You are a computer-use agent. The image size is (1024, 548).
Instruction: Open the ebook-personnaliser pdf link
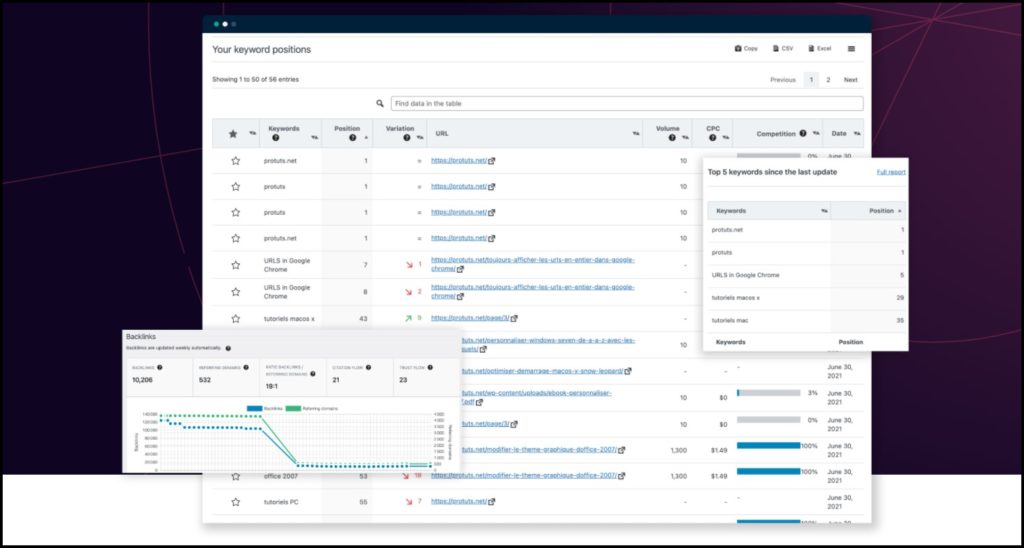click(x=537, y=397)
